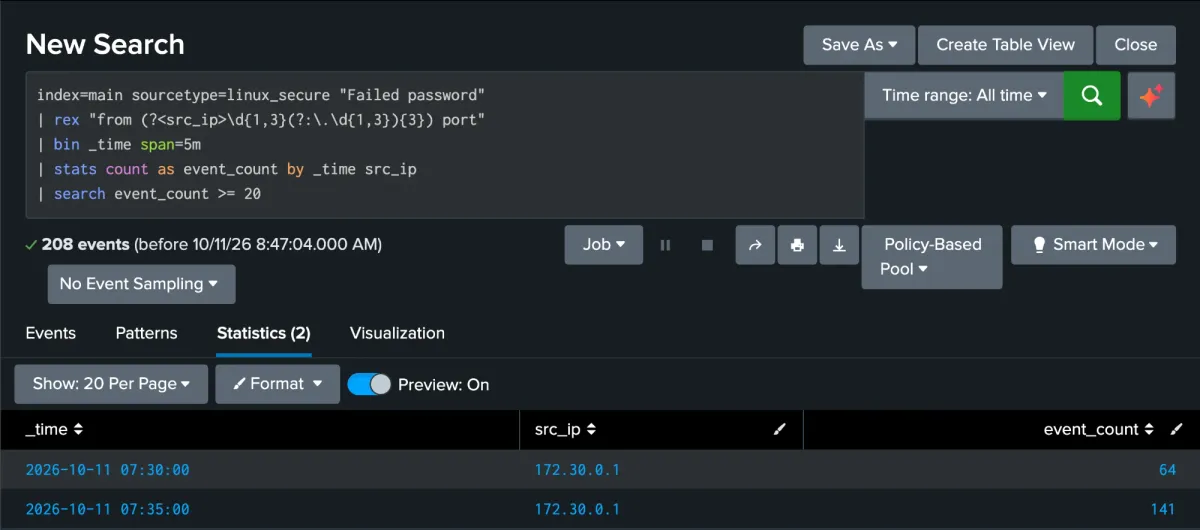Viewport: 1200px width, 530px height.
Task: Pause the search job
Action: point(665,245)
